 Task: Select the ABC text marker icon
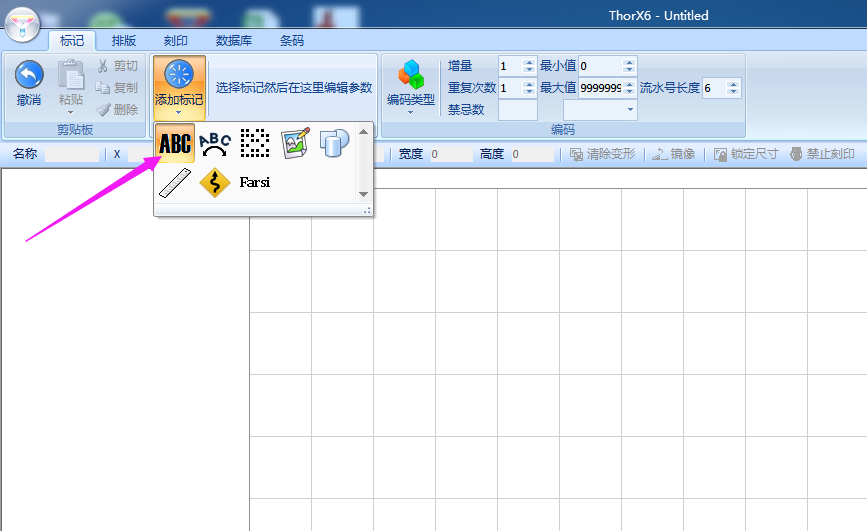175,144
